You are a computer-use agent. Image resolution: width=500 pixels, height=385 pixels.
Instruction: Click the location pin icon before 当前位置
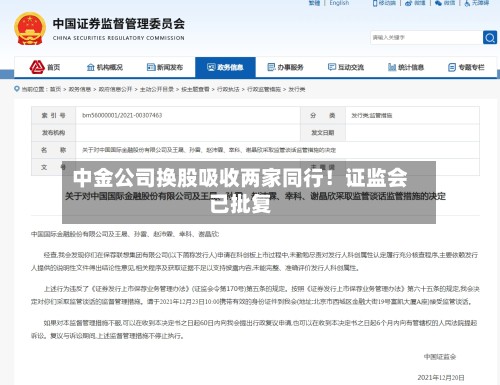pos(17,89)
